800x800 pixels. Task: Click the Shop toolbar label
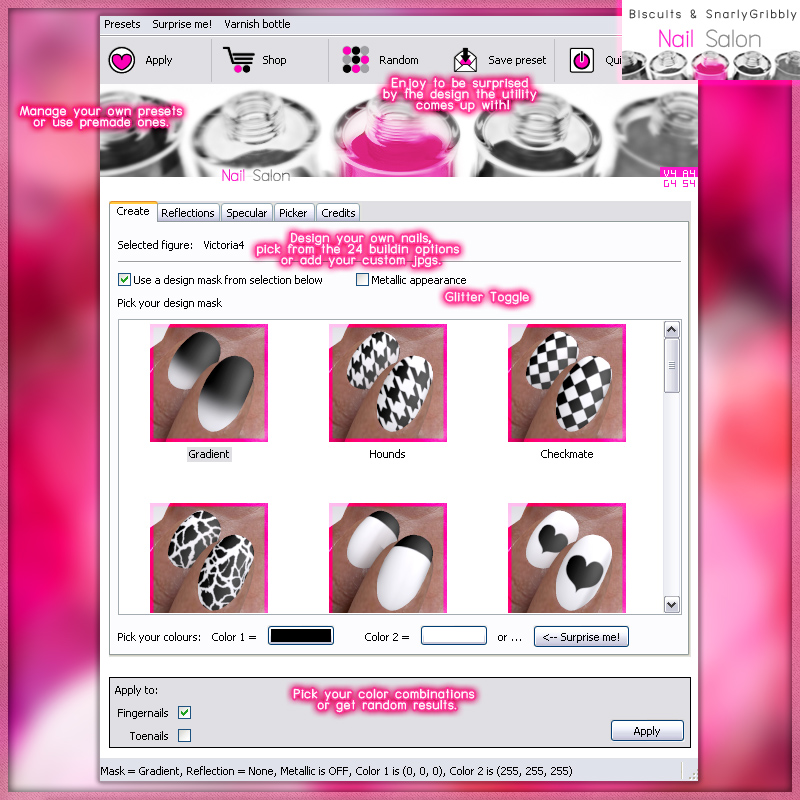tap(274, 60)
